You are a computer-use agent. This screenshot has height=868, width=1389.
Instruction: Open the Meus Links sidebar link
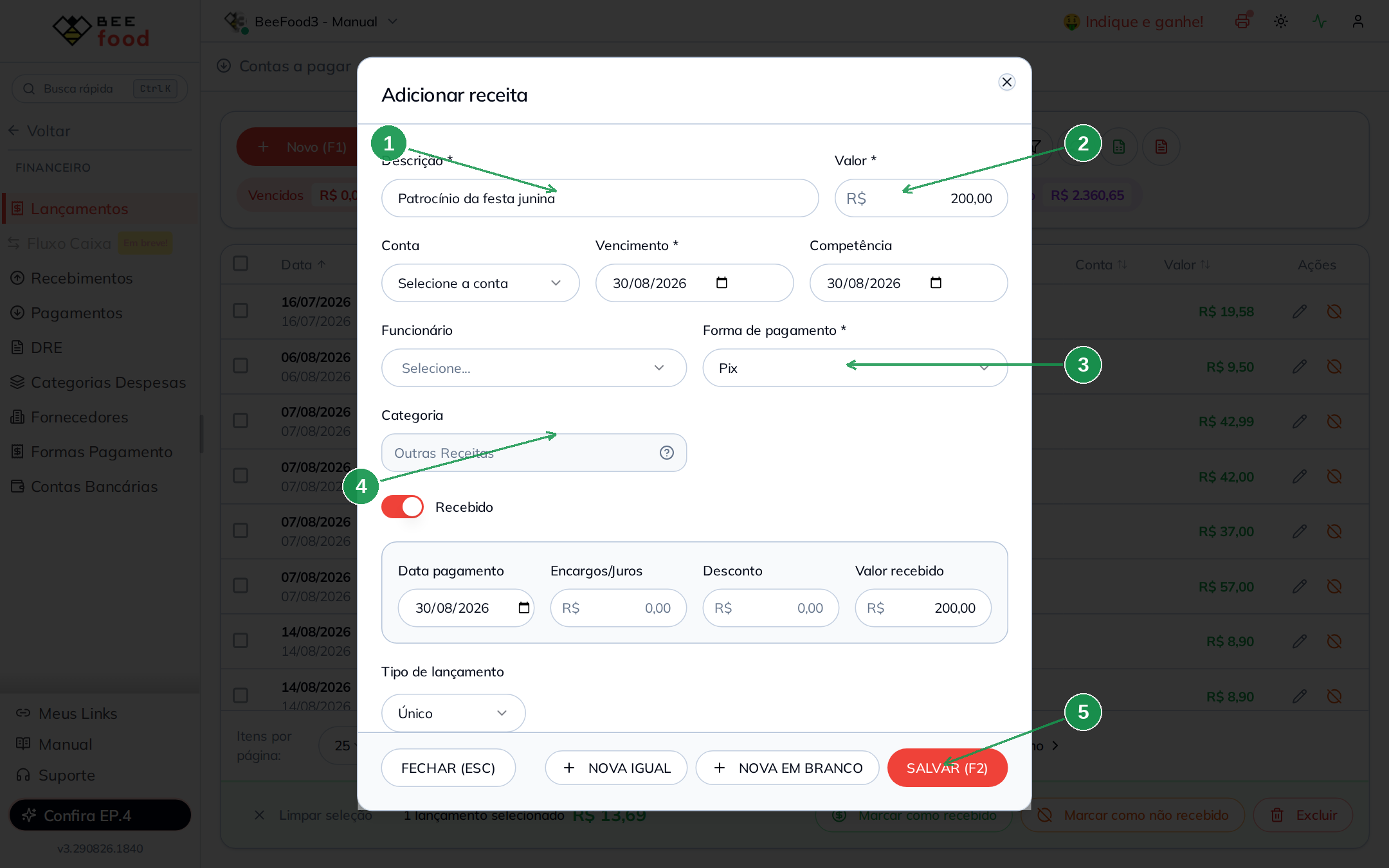[x=67, y=714]
